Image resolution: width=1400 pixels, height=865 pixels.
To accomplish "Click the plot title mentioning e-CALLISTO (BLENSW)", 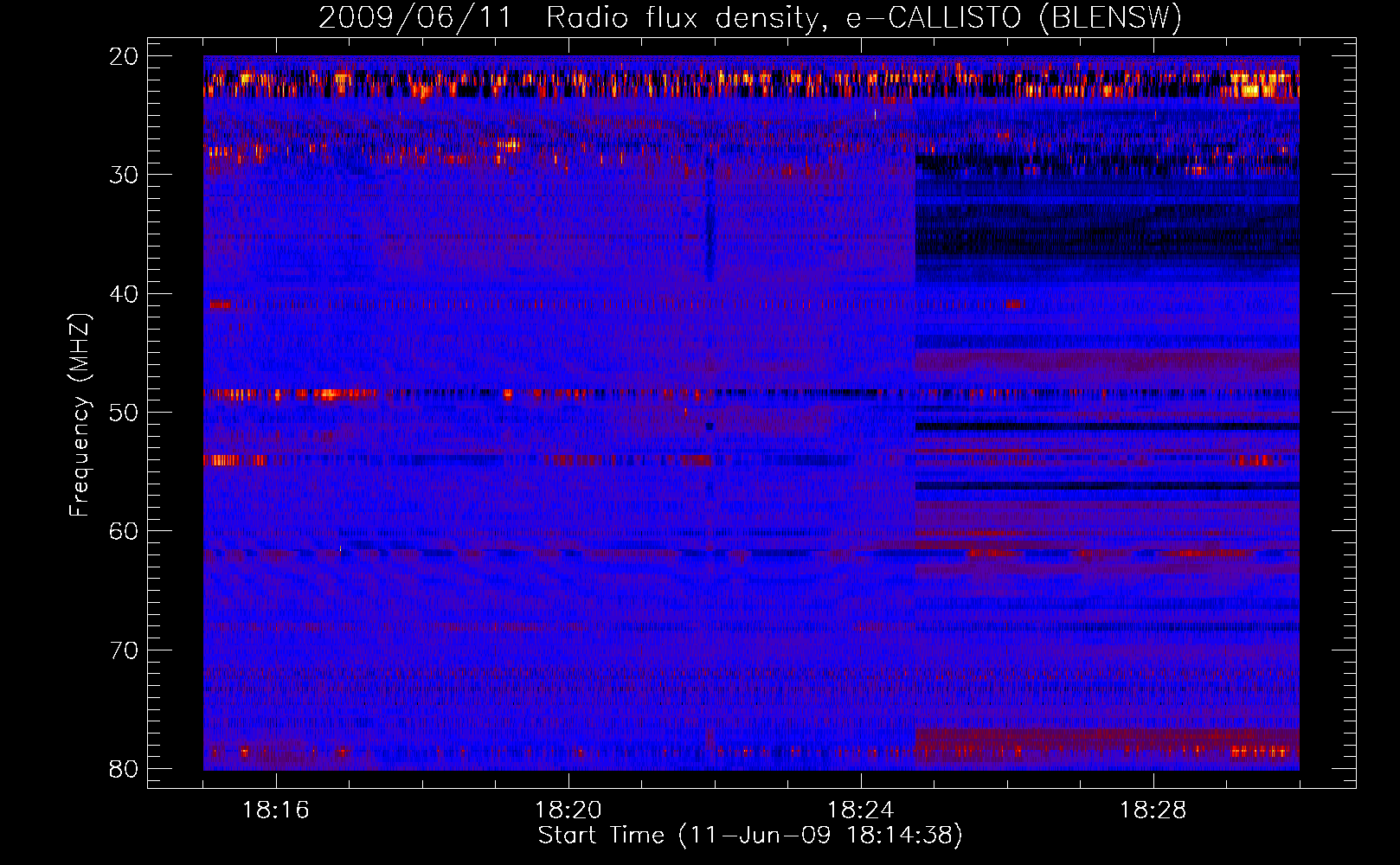I will click(x=750, y=18).
